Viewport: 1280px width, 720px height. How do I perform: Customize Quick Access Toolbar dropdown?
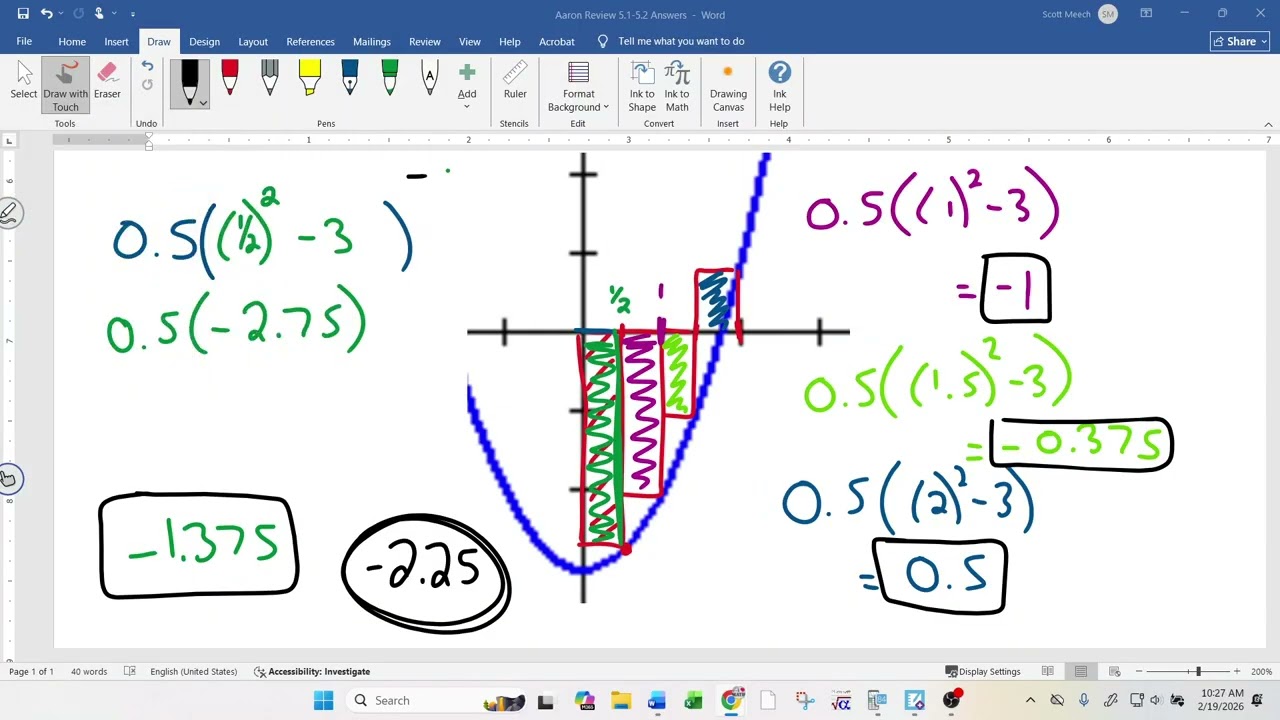pos(133,14)
